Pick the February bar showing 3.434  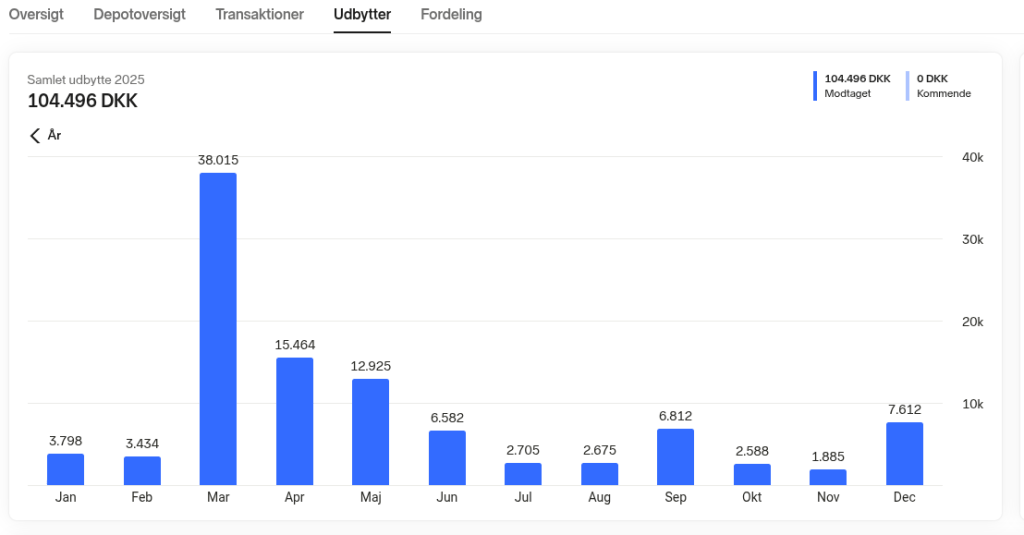click(x=142, y=471)
